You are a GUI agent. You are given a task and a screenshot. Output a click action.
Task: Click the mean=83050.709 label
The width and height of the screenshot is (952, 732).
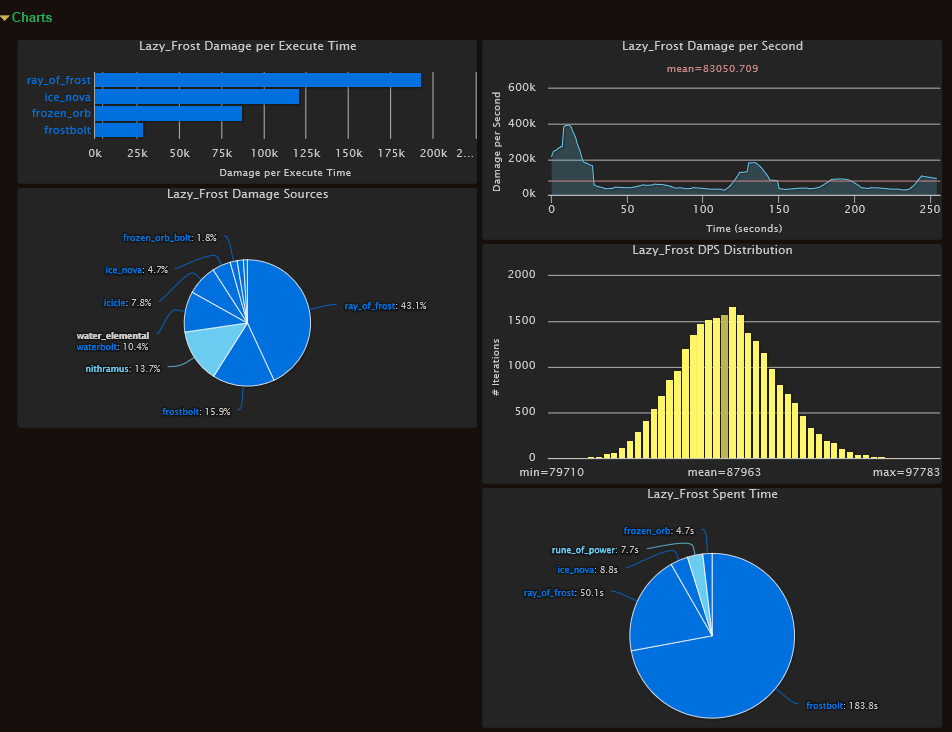712,69
